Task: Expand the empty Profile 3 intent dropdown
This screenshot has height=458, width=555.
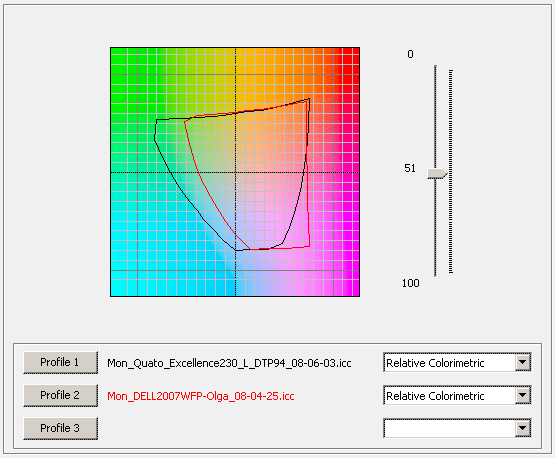Action: click(x=522, y=428)
